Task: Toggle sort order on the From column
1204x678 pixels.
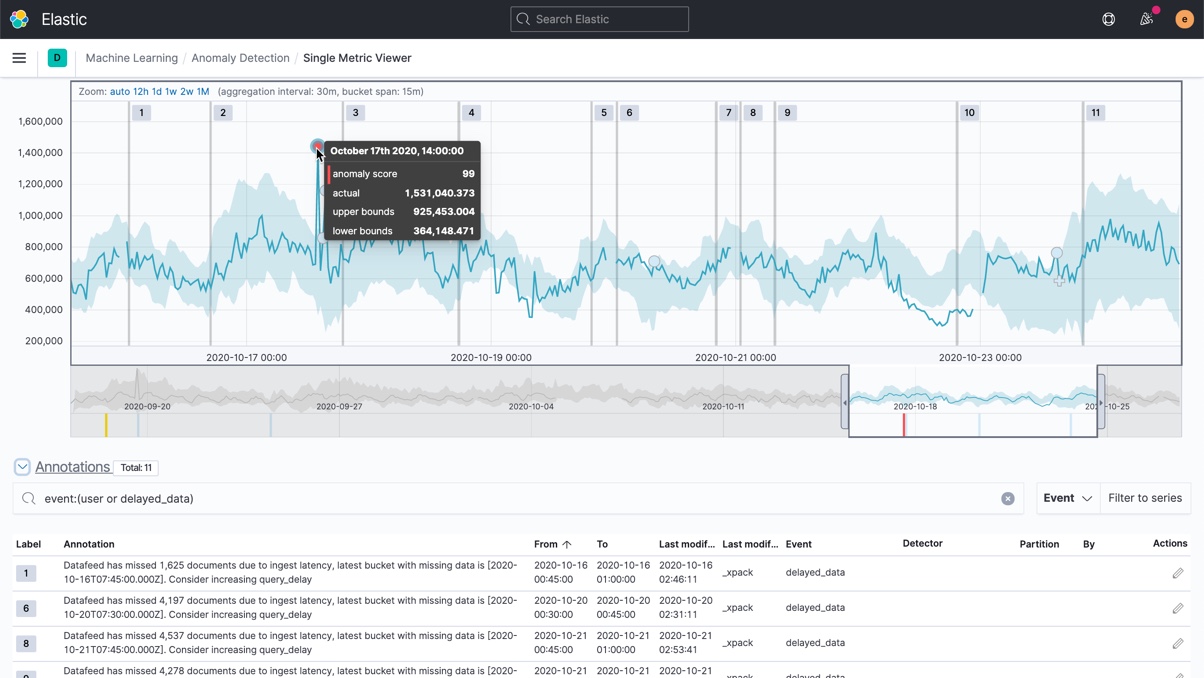Action: [549, 543]
